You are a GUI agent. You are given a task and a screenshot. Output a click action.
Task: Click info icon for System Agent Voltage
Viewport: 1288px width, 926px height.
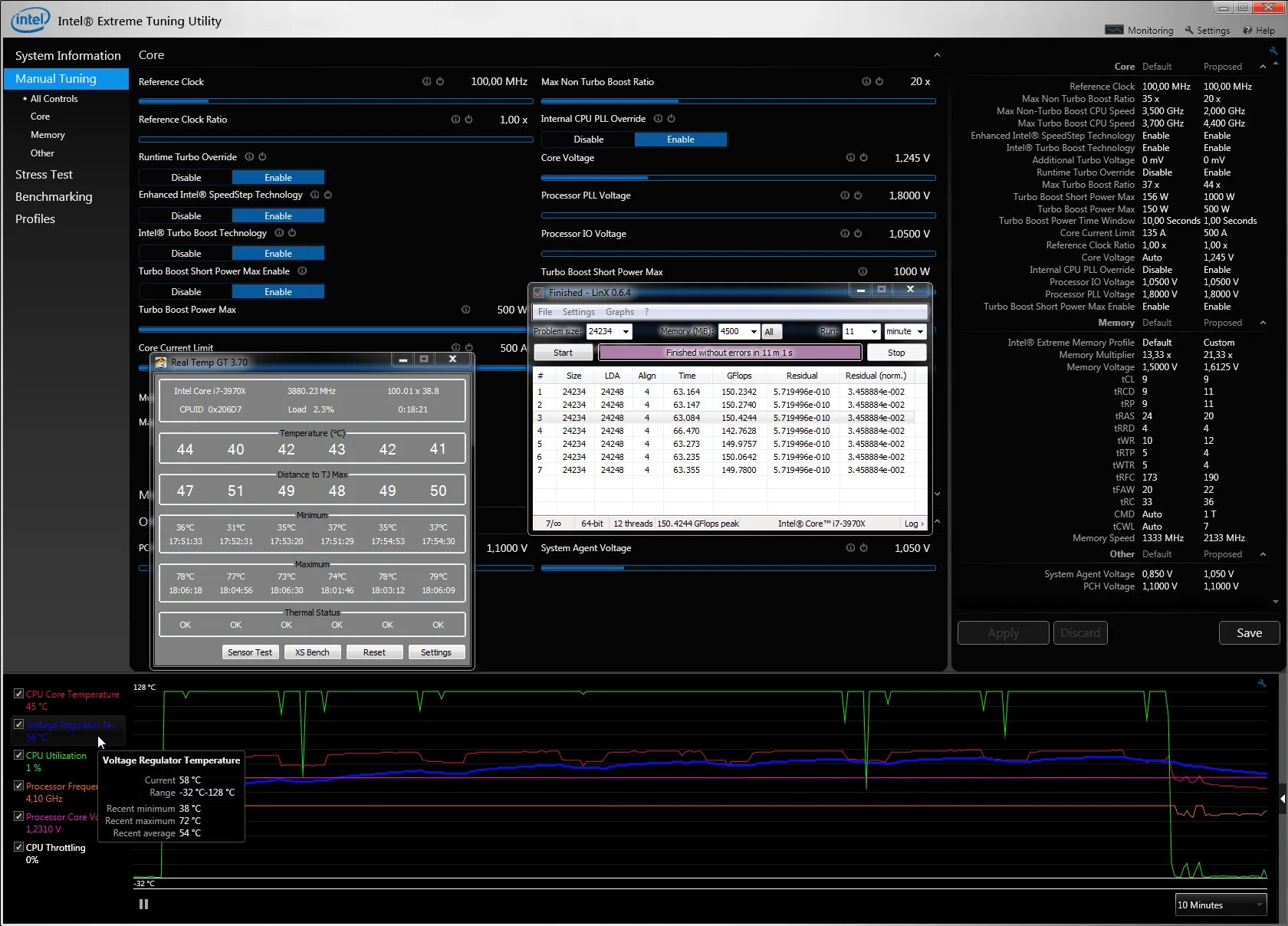850,548
